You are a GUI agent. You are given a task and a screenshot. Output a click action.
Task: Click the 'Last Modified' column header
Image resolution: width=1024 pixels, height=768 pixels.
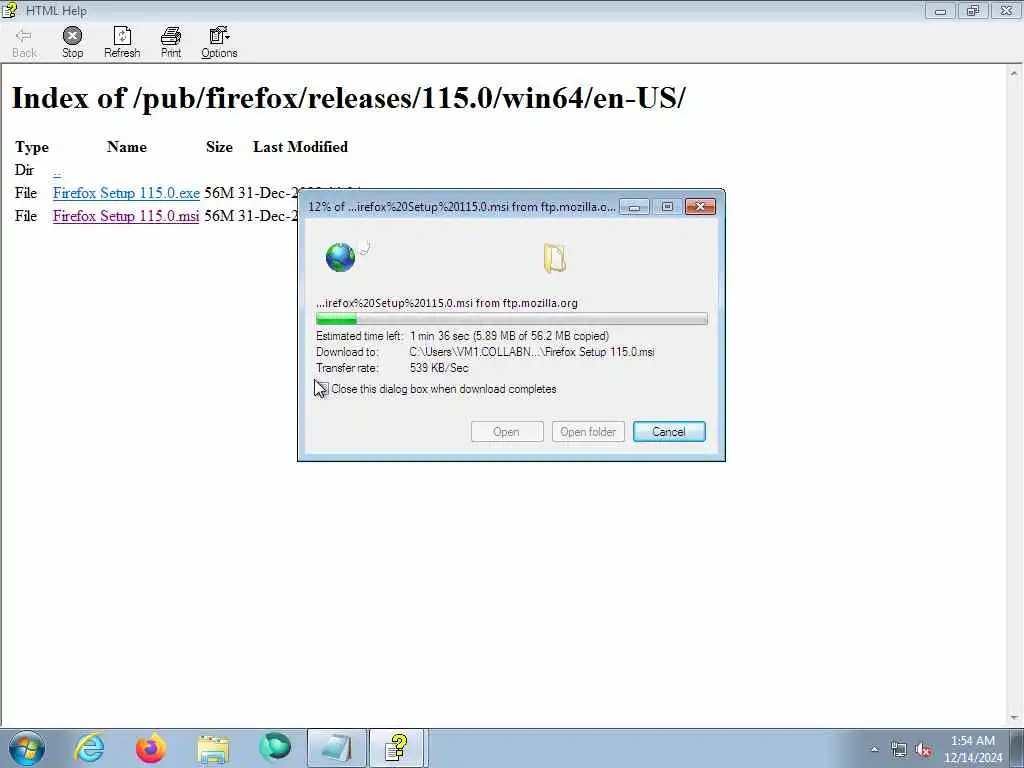(x=300, y=147)
